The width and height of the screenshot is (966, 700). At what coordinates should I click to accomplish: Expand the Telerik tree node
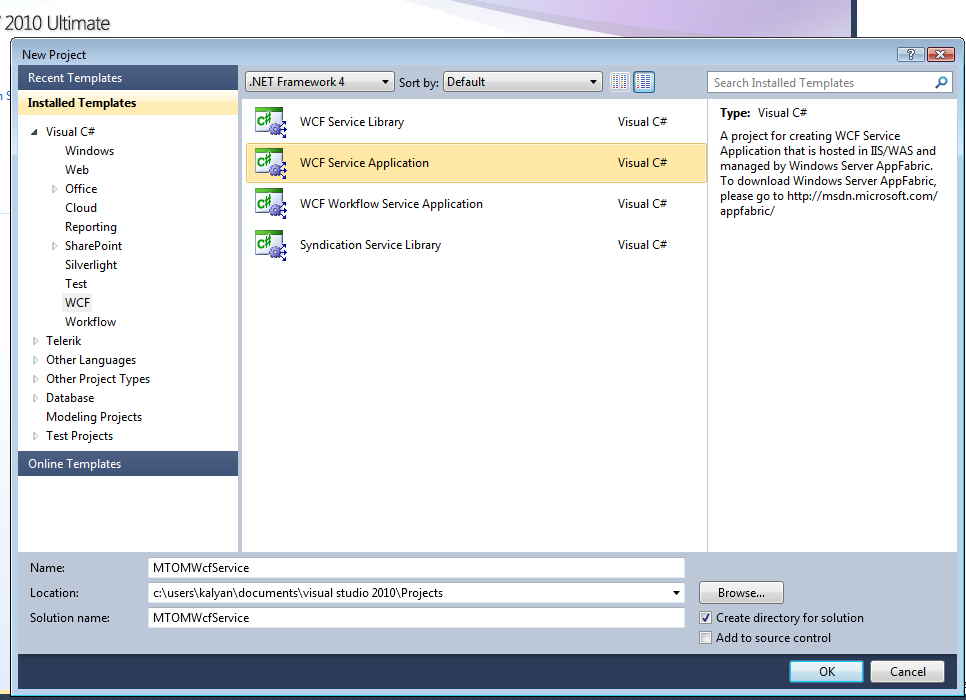(35, 341)
